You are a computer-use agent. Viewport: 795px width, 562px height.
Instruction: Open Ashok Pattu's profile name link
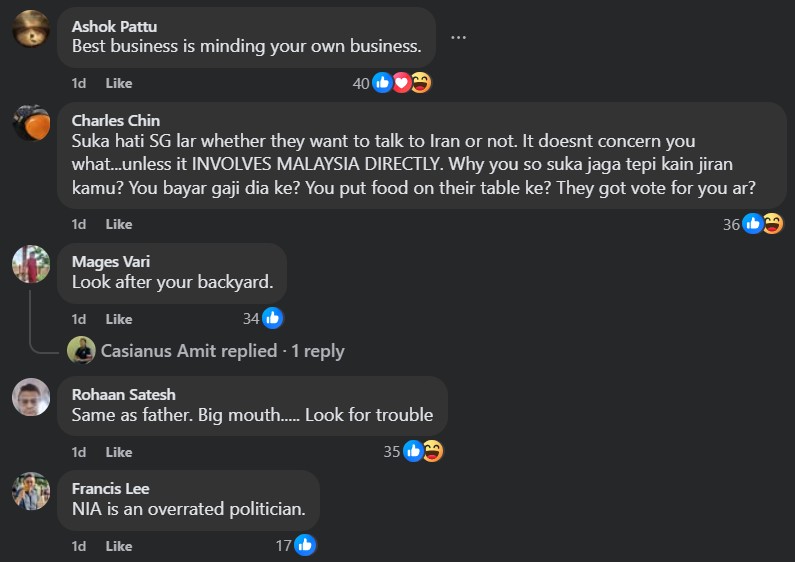pos(114,26)
